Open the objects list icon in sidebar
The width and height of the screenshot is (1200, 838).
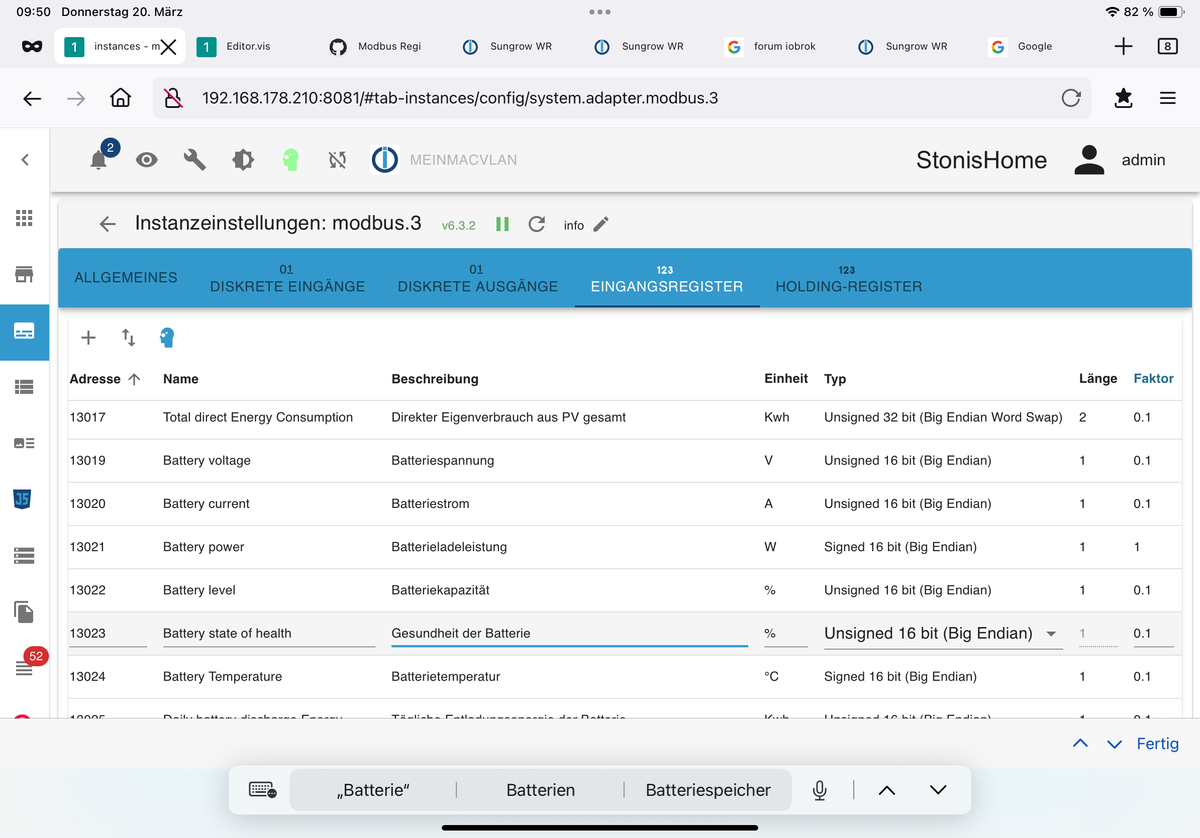(x=24, y=386)
